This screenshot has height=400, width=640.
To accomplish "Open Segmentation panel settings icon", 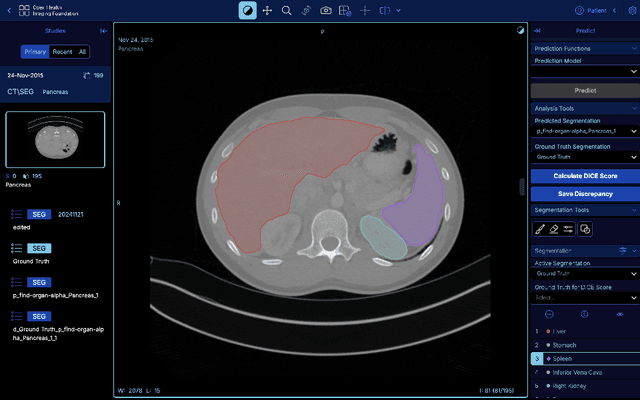I will tap(622, 251).
